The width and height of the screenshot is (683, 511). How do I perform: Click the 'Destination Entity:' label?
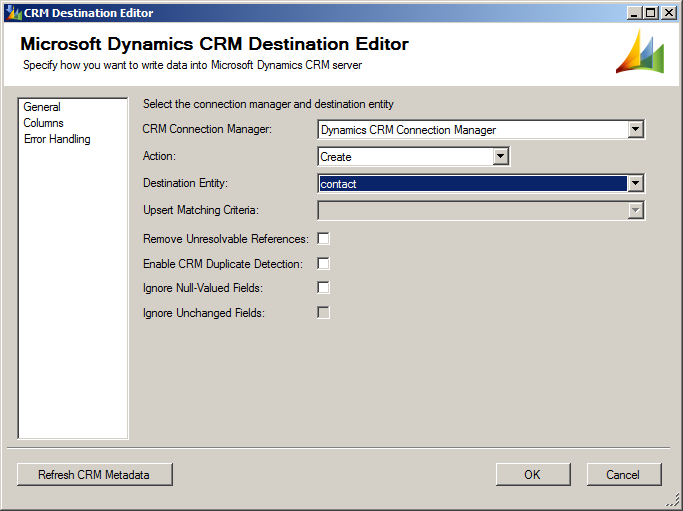(x=186, y=183)
